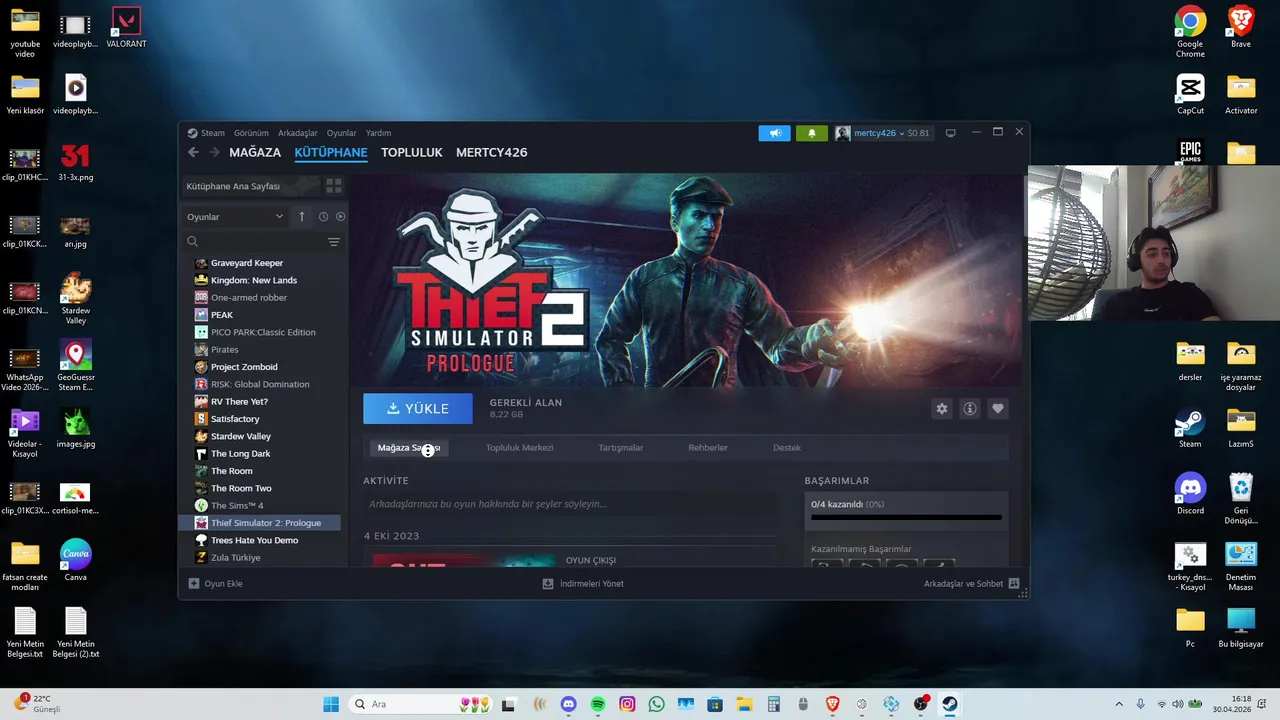Screen dimensions: 1280x720
Task: Click Oyun Ekle at bottom left
Action: click(x=216, y=583)
